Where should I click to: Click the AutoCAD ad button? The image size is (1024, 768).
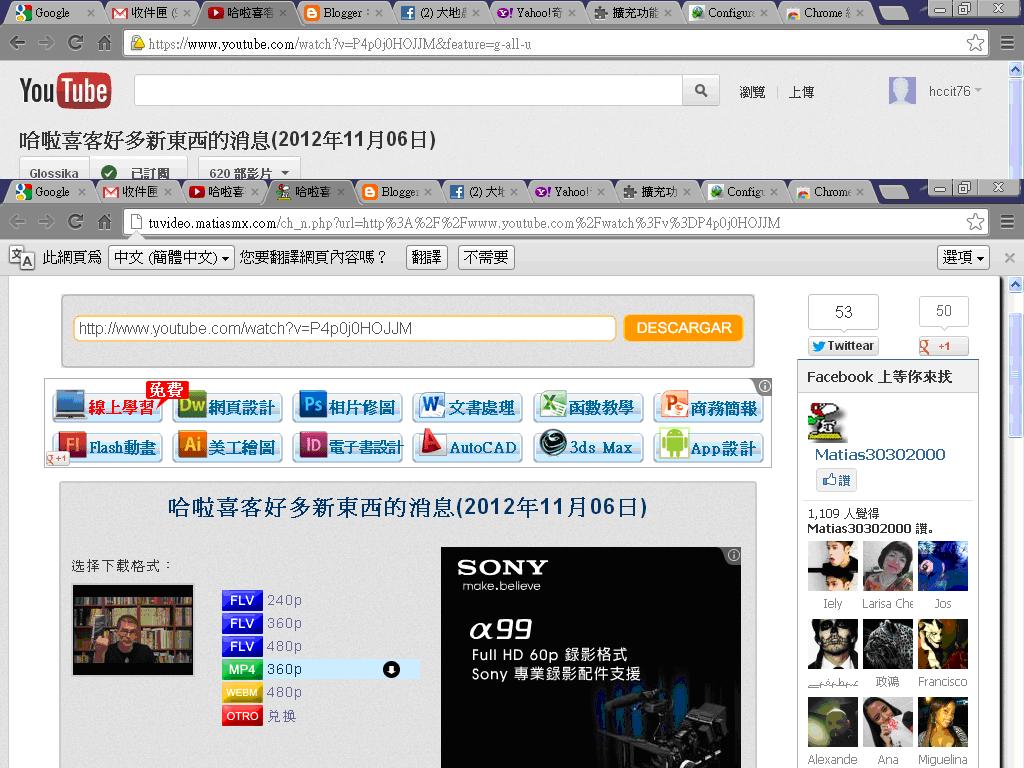[x=468, y=447]
